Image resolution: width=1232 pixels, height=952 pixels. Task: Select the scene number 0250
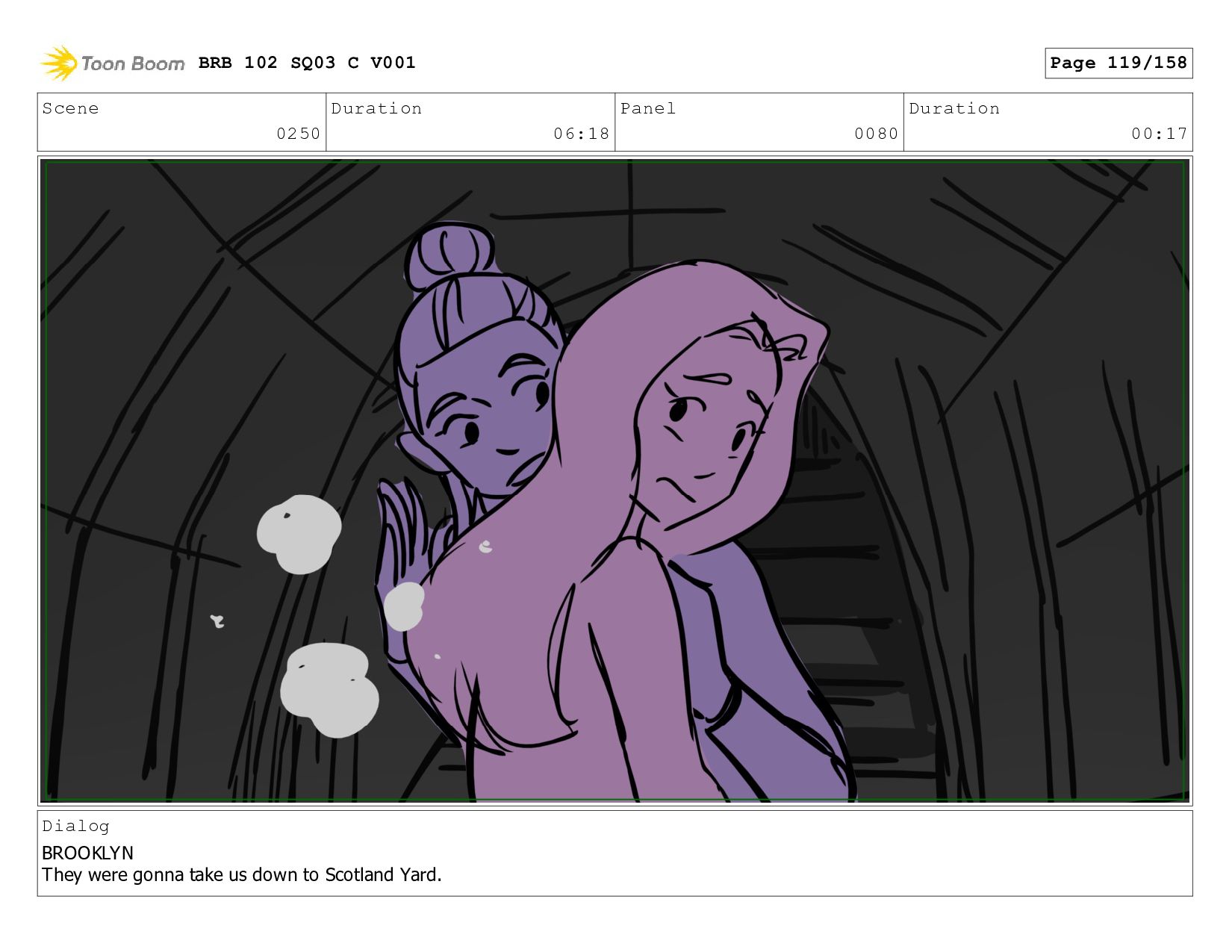(298, 134)
